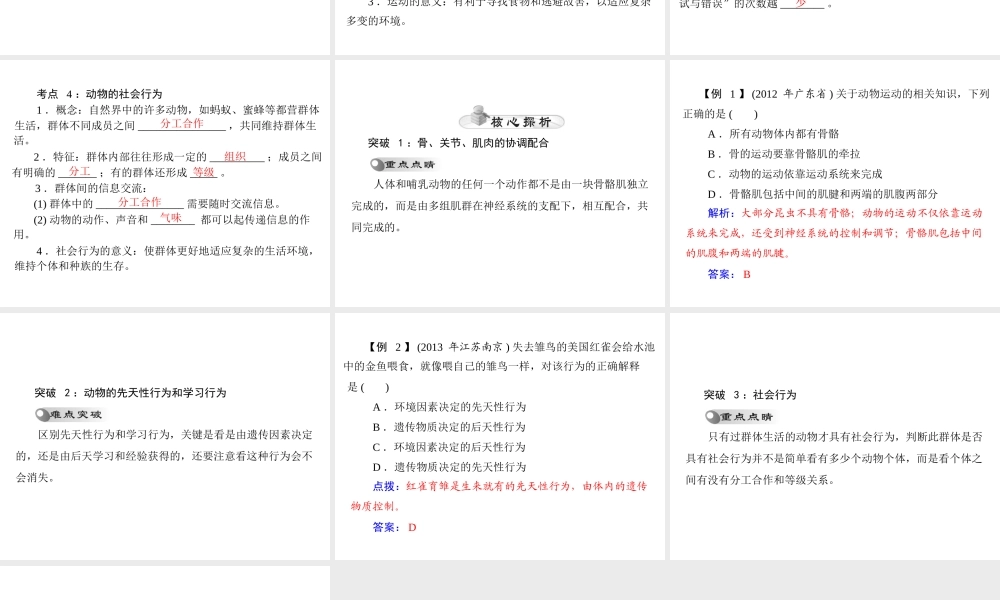1000x600 pixels.
Task: Open the slide with 核心探析 banner
Action: pos(500,183)
